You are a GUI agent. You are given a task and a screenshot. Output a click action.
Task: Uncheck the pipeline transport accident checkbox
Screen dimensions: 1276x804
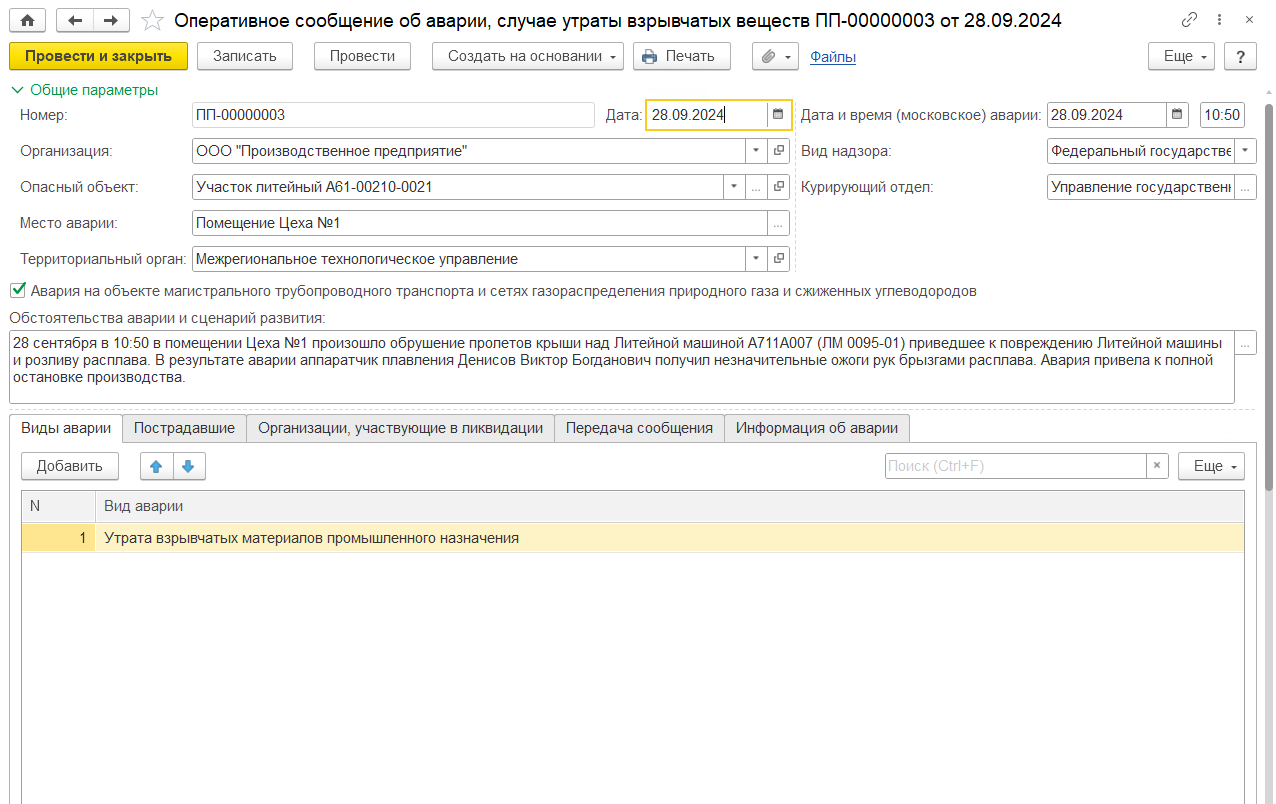tap(18, 291)
